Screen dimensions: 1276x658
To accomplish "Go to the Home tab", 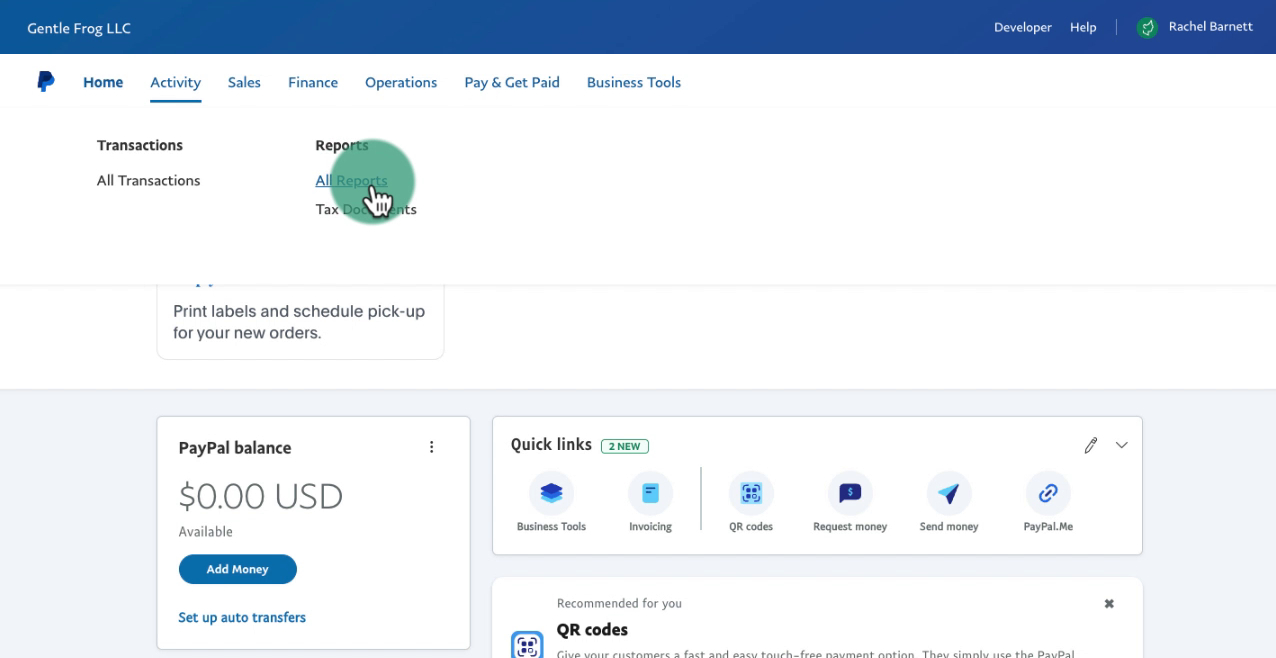I will click(x=103, y=82).
